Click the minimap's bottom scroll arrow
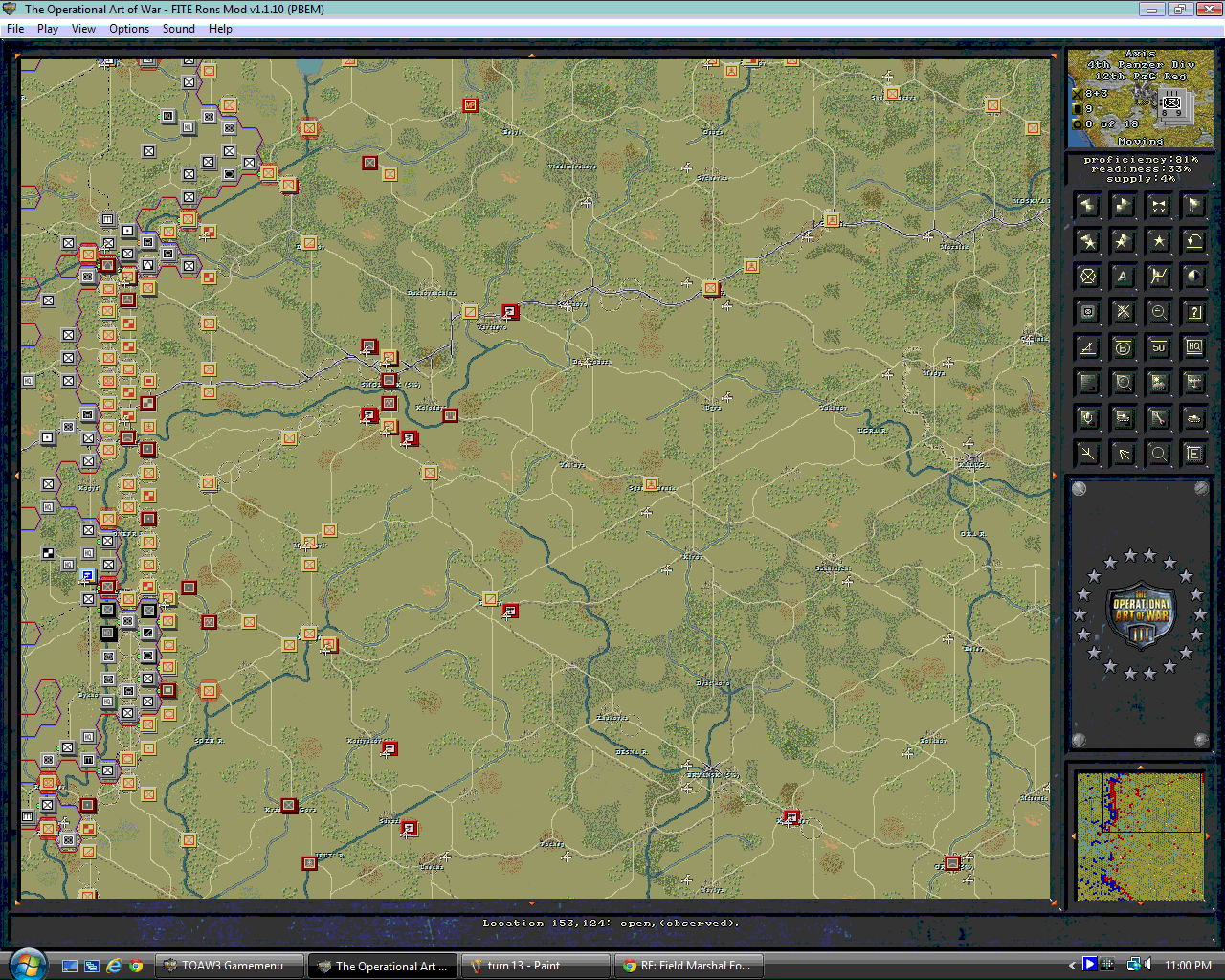Image resolution: width=1225 pixels, height=980 pixels. (1140, 903)
